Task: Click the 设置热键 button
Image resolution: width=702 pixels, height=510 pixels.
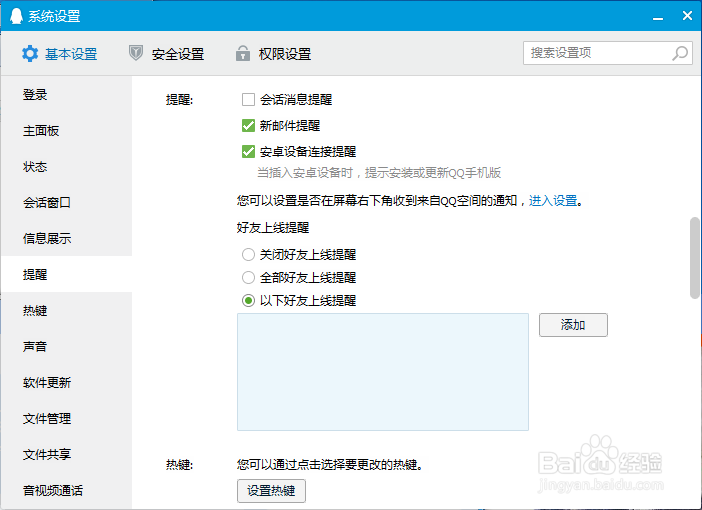Action: coord(271,491)
